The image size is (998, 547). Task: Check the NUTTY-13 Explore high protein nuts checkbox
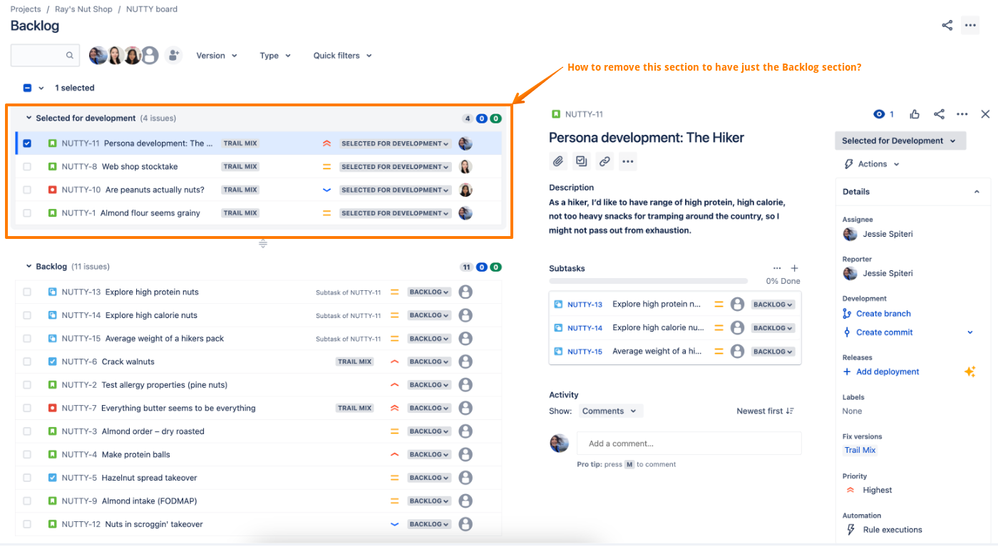coord(27,292)
